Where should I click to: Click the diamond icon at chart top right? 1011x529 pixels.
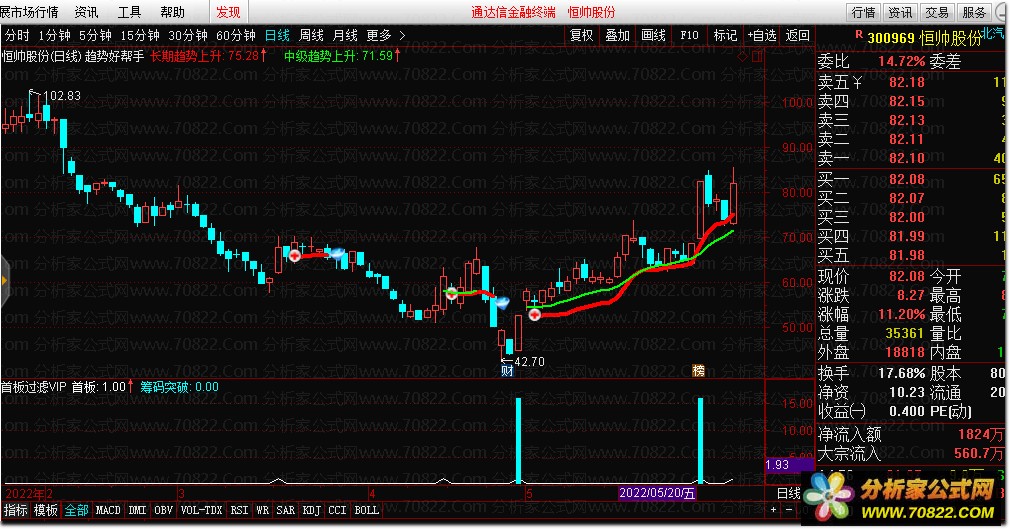point(743,56)
